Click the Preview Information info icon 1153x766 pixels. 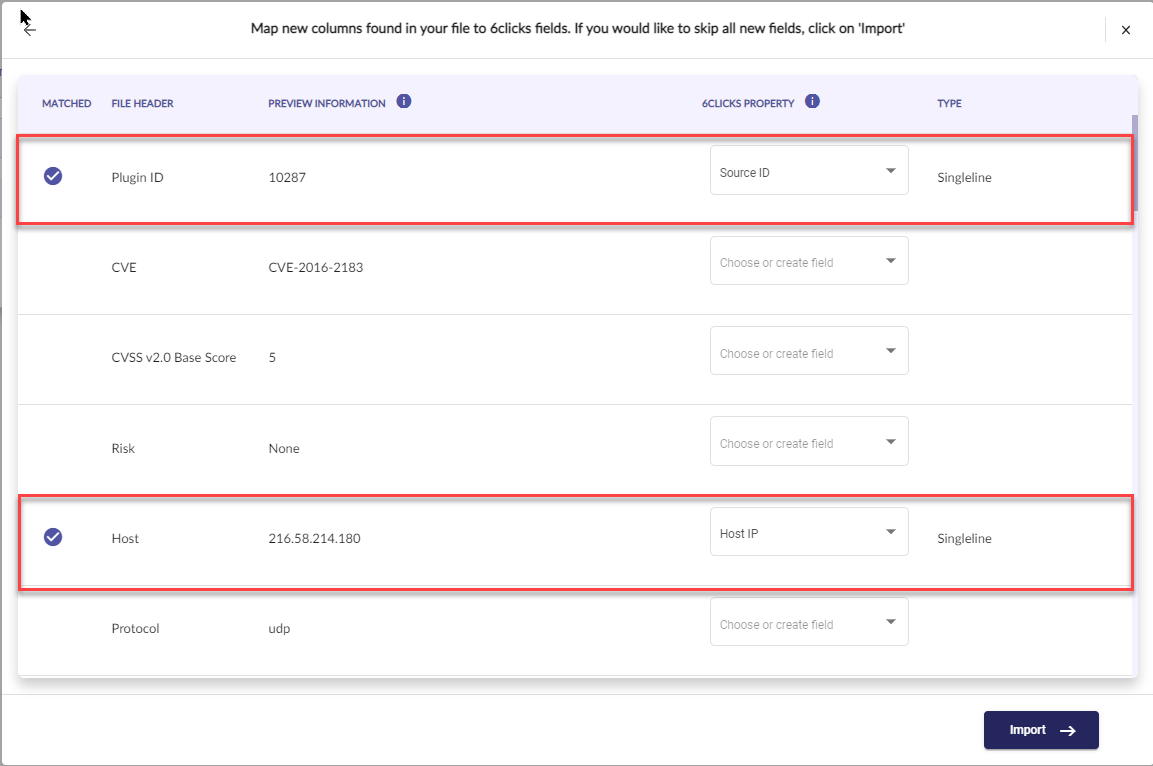[x=404, y=102]
